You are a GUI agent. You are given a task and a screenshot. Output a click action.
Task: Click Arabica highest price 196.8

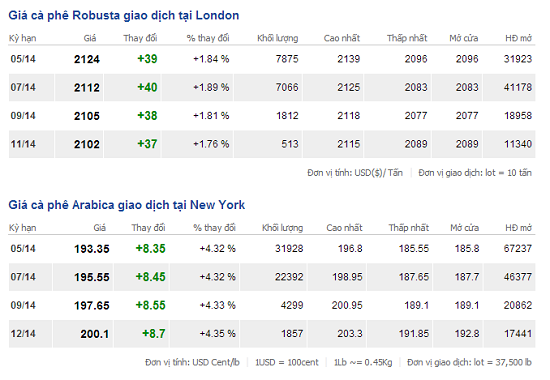pos(350,249)
